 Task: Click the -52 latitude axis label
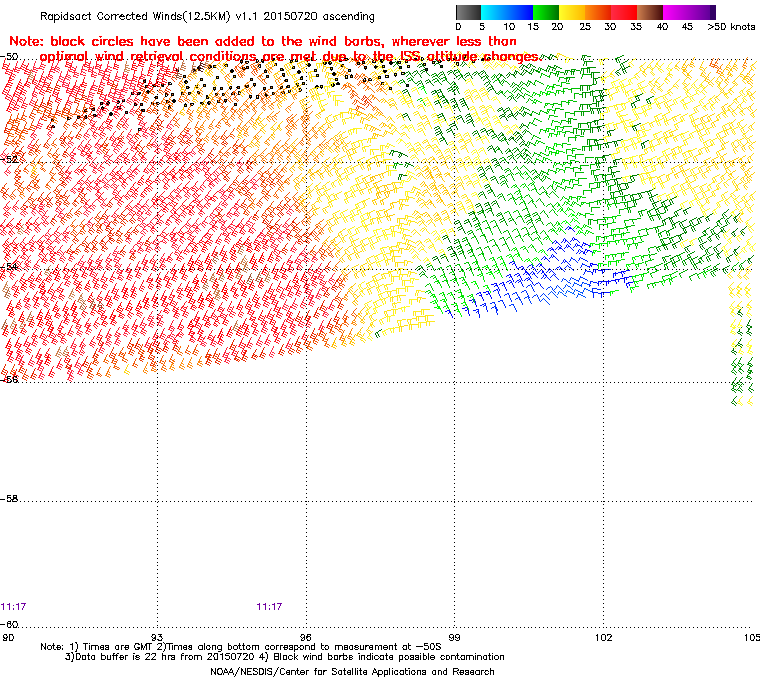(x=9, y=160)
